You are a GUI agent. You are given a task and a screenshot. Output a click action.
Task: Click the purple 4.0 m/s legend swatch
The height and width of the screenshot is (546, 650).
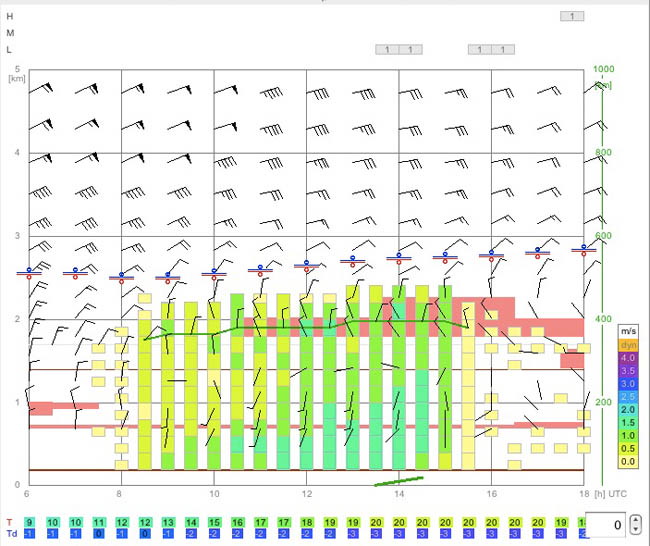[x=628, y=357]
